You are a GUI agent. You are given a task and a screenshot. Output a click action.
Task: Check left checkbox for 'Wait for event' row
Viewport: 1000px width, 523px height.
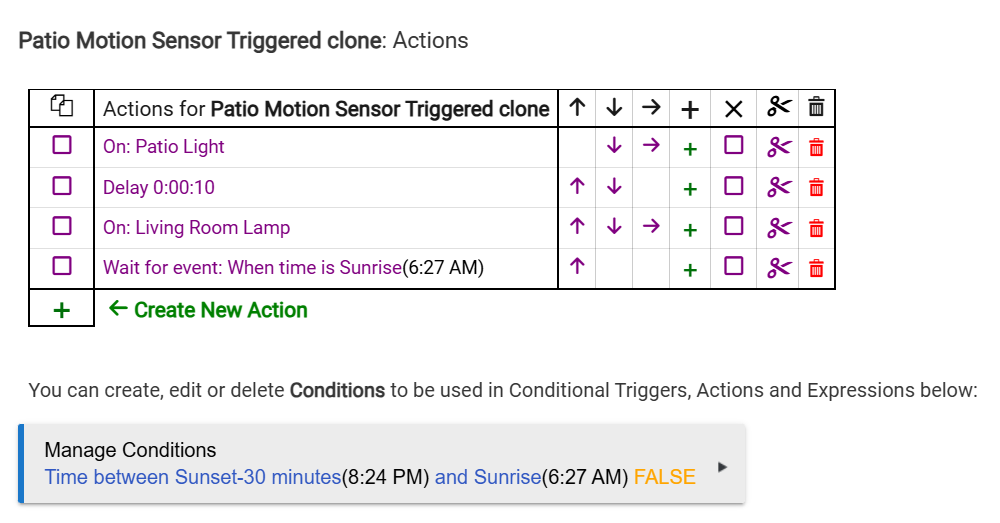tap(62, 266)
